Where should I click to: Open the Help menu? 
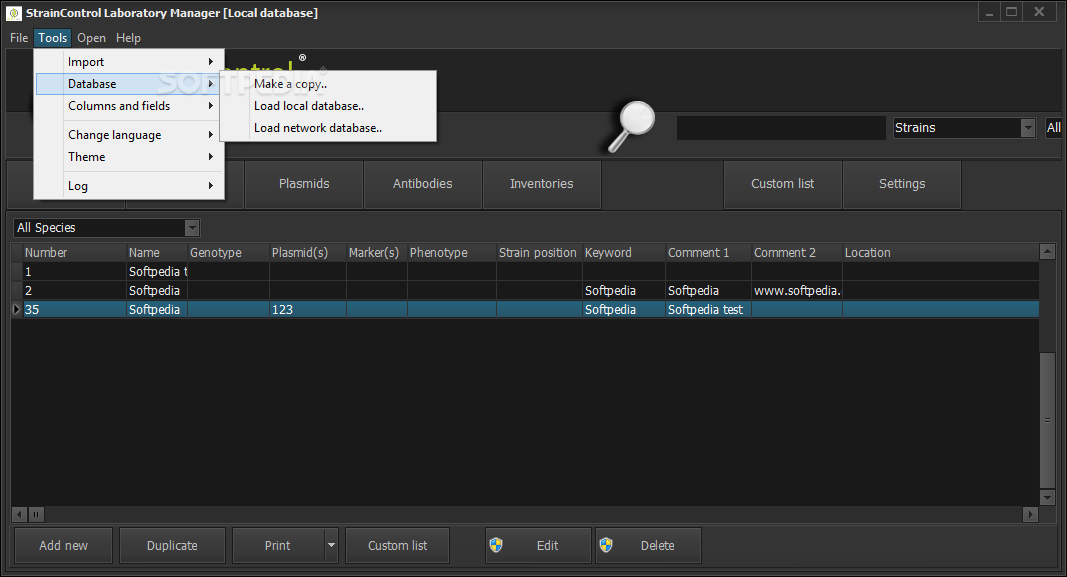tap(128, 38)
